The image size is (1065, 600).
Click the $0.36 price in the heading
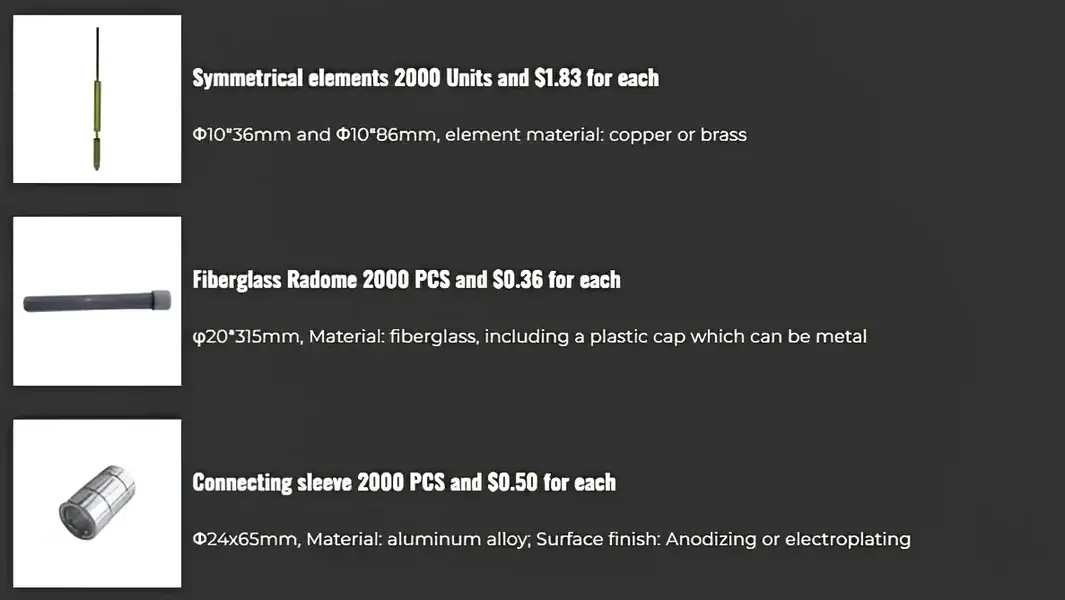click(518, 280)
